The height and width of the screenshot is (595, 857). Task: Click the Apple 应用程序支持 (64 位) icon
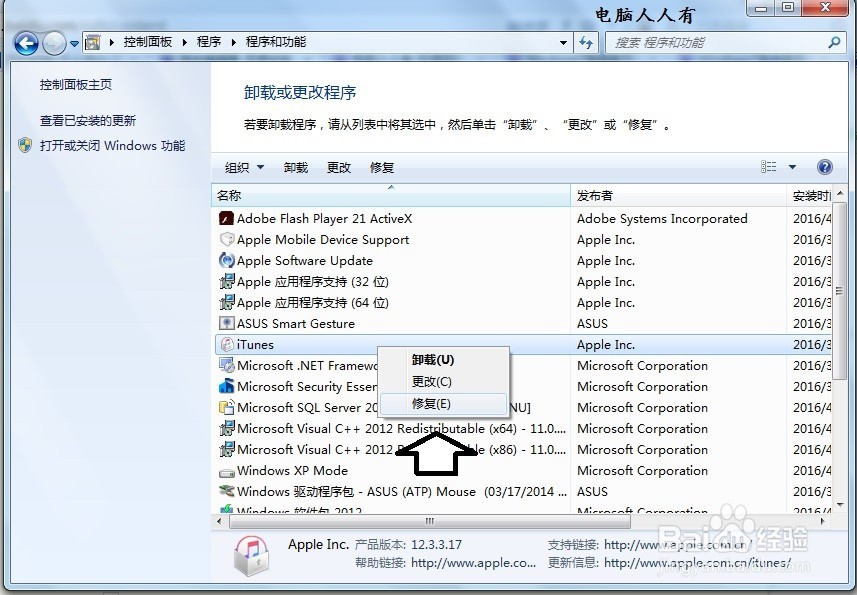pyautogui.click(x=226, y=303)
